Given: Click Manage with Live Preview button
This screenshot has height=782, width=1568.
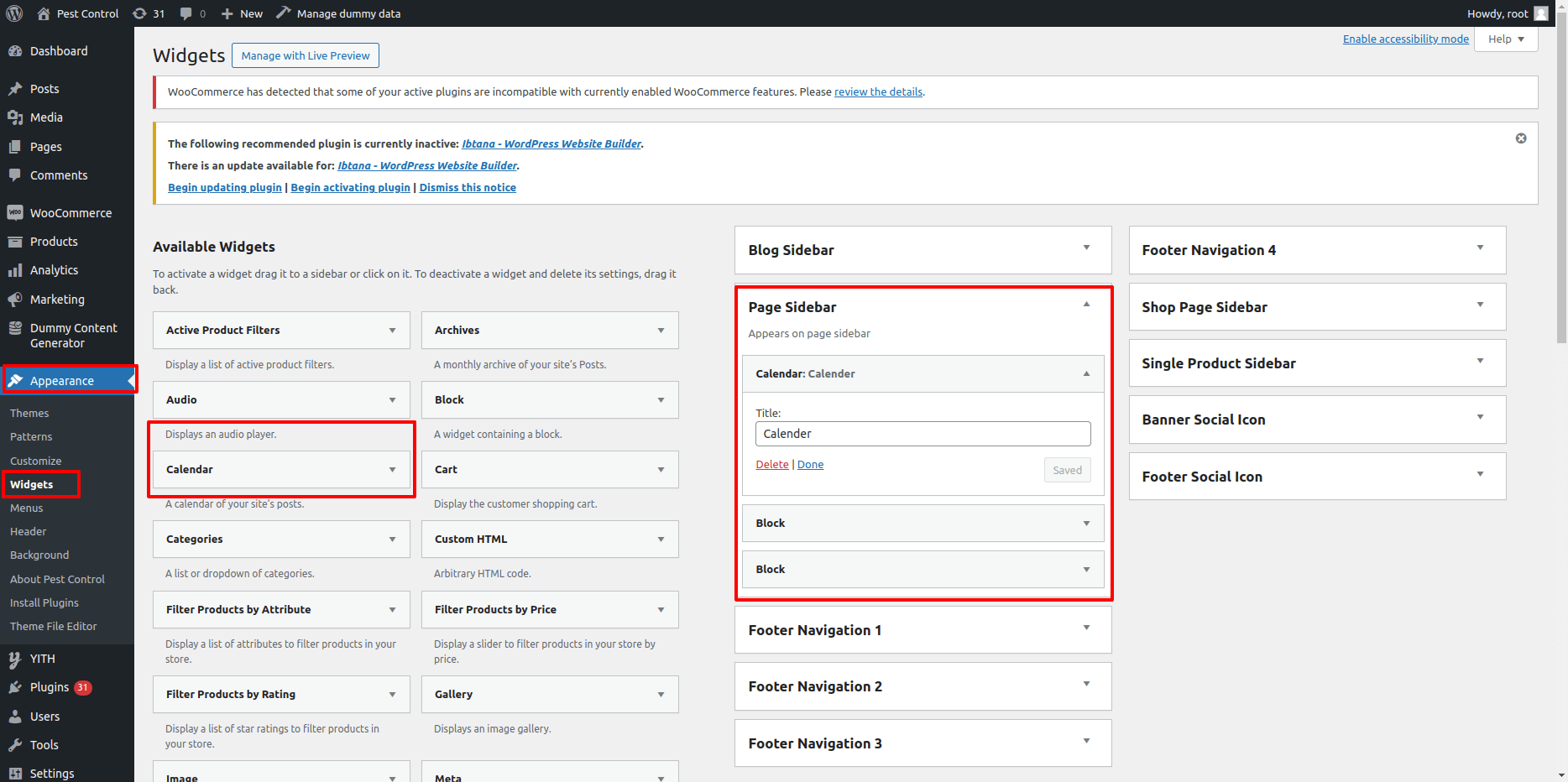Looking at the screenshot, I should click(x=306, y=56).
